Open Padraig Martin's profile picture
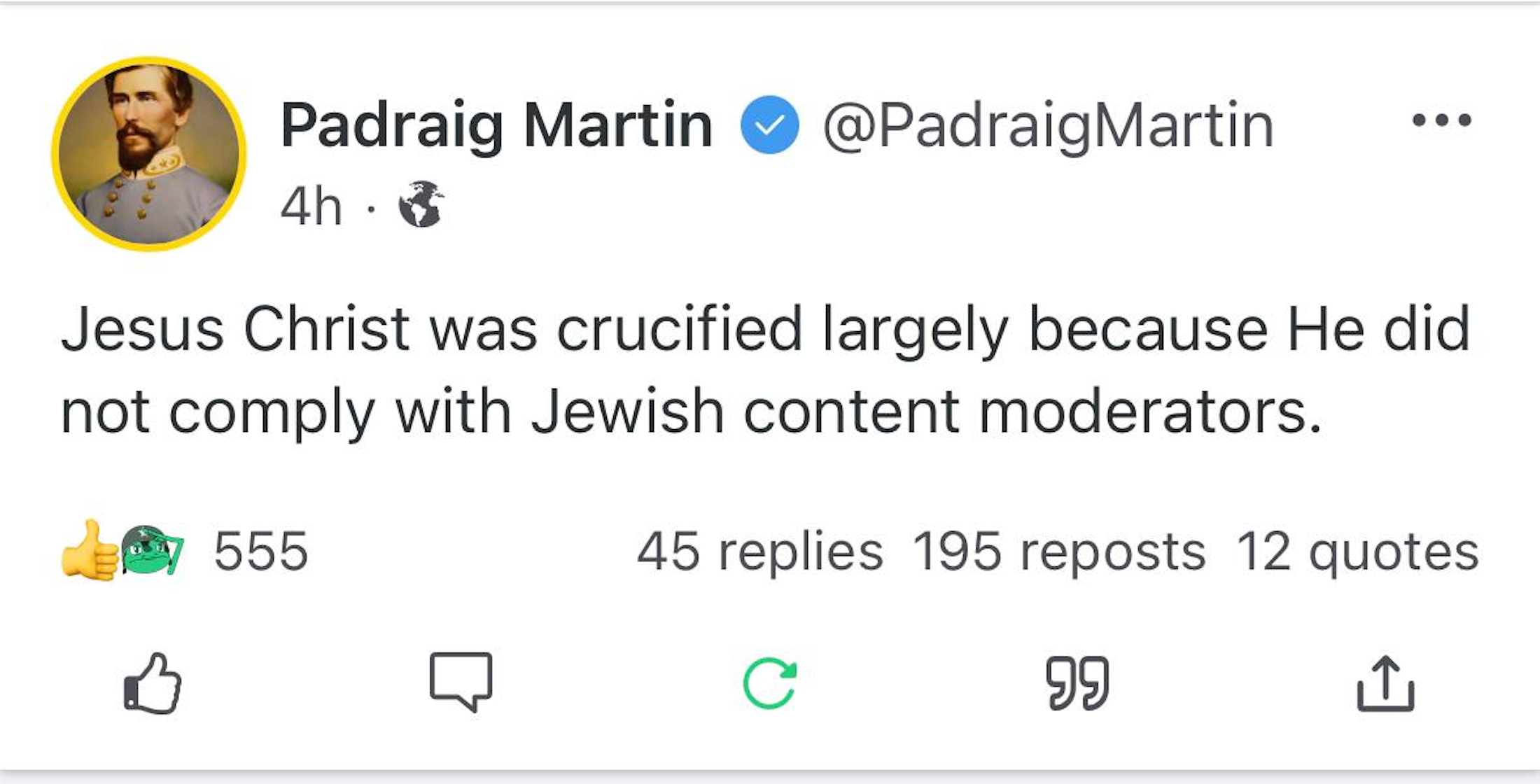 (x=148, y=154)
